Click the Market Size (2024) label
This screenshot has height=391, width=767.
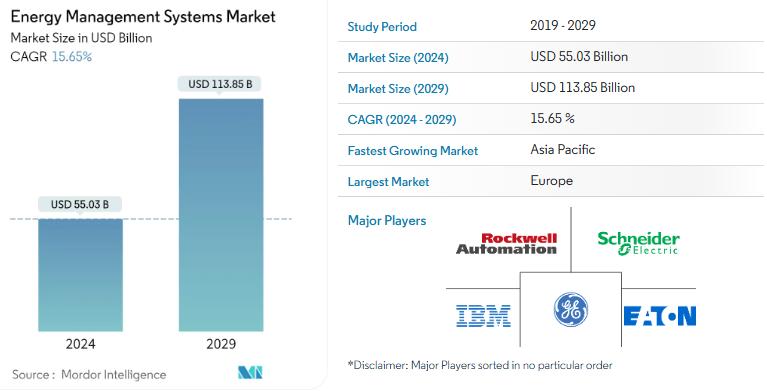(398, 58)
